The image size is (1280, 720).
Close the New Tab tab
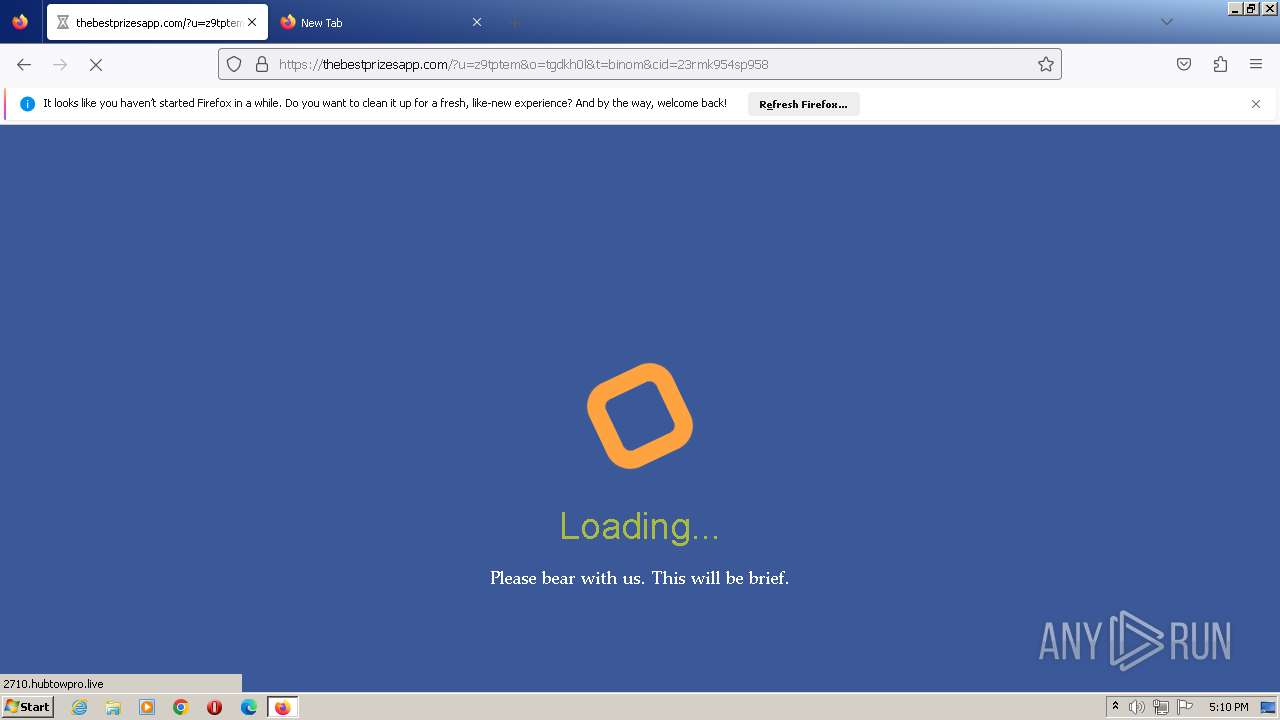click(477, 22)
